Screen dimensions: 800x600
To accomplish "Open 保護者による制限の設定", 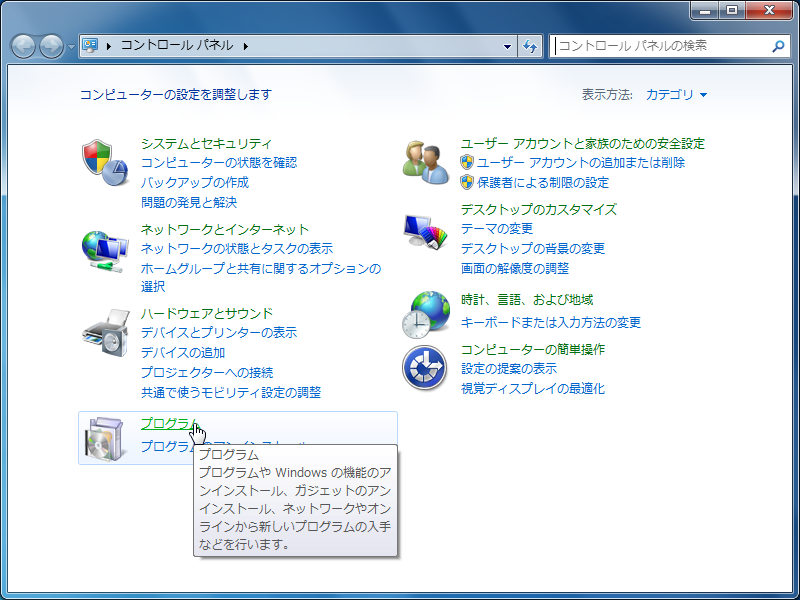I will click(x=543, y=183).
